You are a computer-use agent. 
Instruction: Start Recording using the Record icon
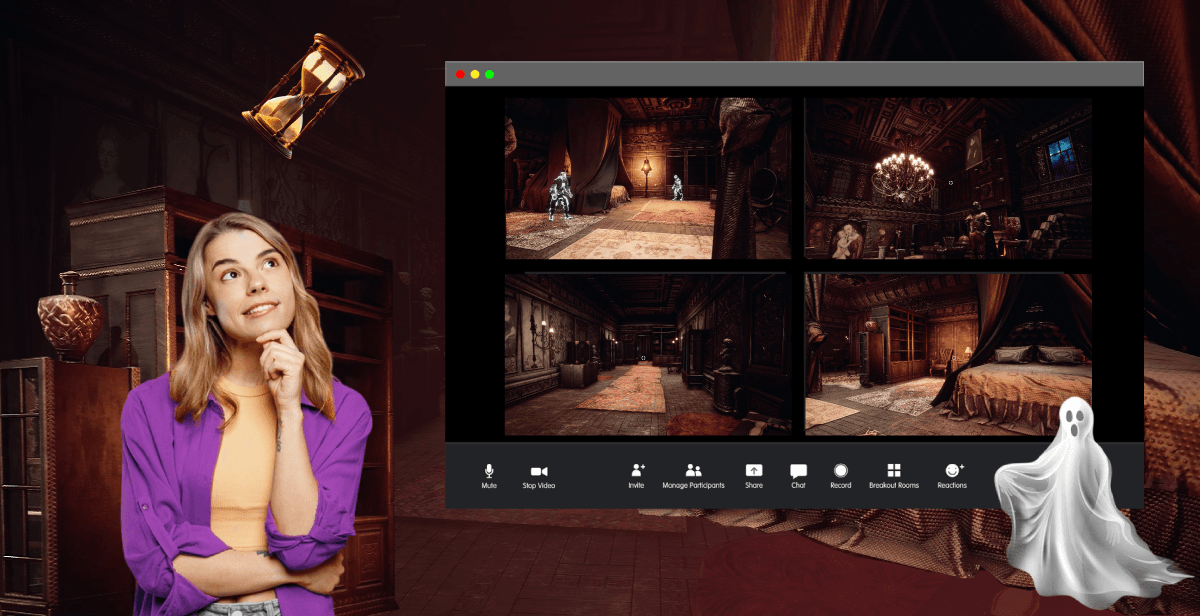click(x=840, y=470)
